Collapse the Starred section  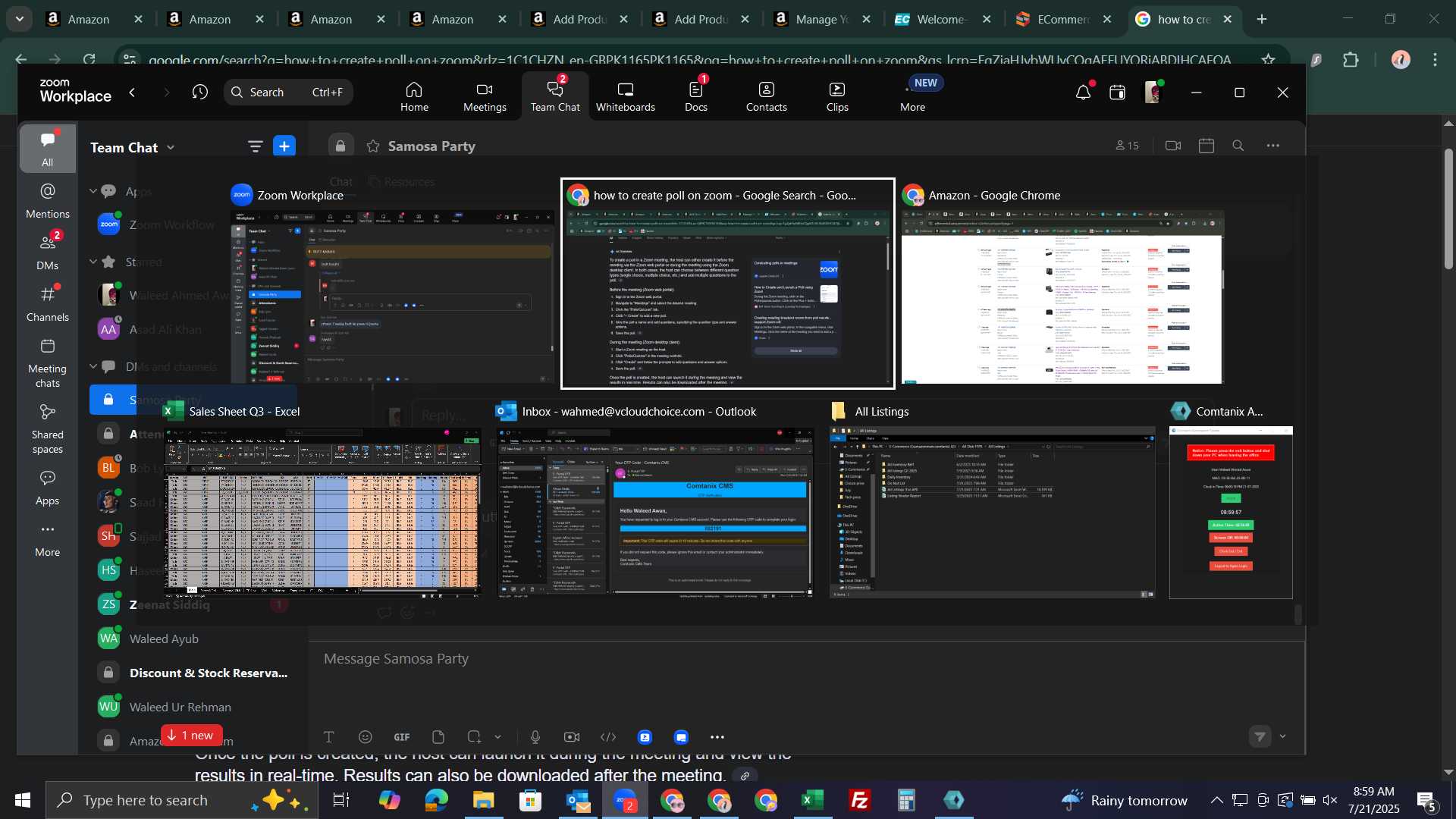[x=93, y=262]
